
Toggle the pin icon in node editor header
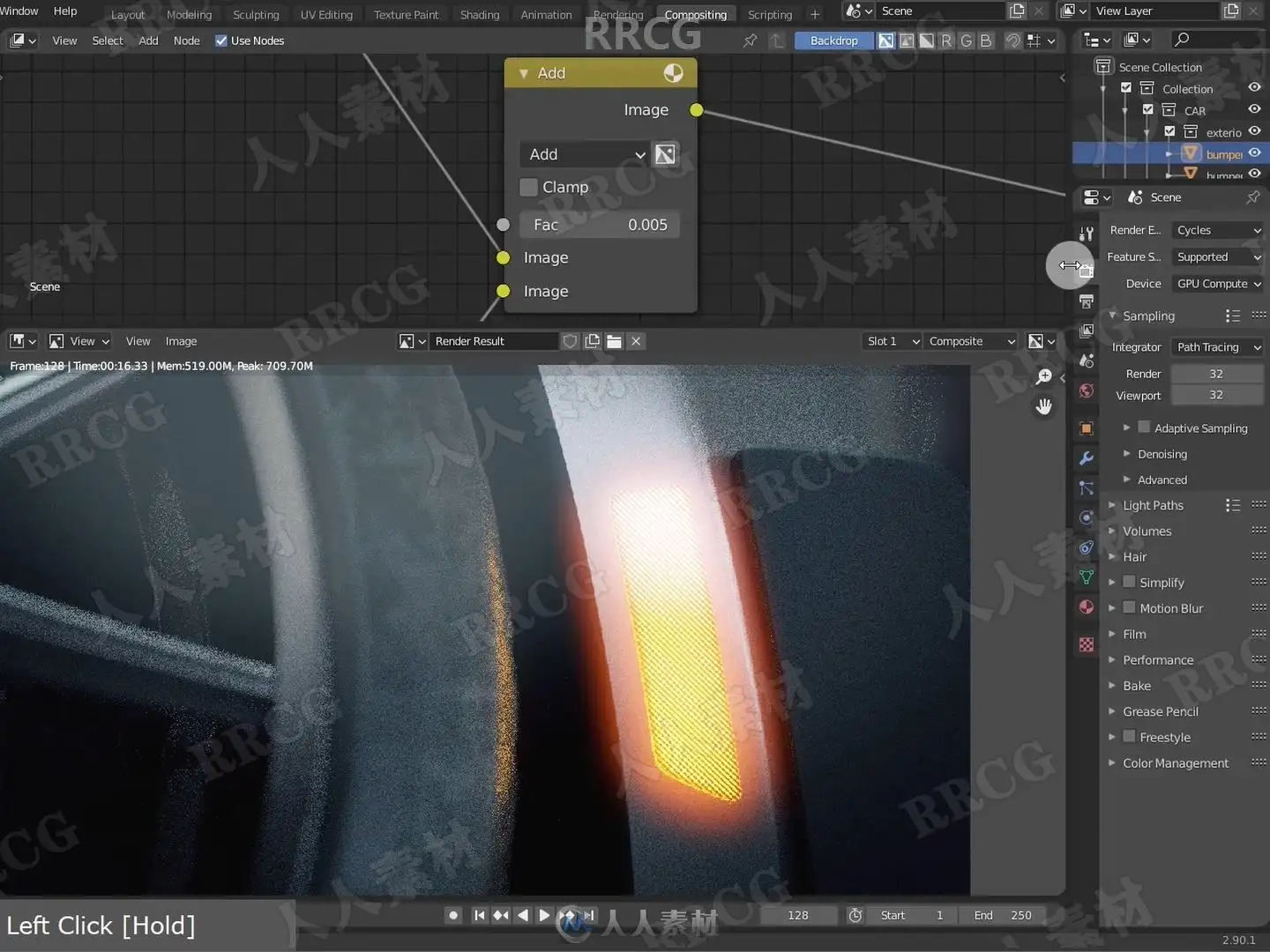point(751,41)
